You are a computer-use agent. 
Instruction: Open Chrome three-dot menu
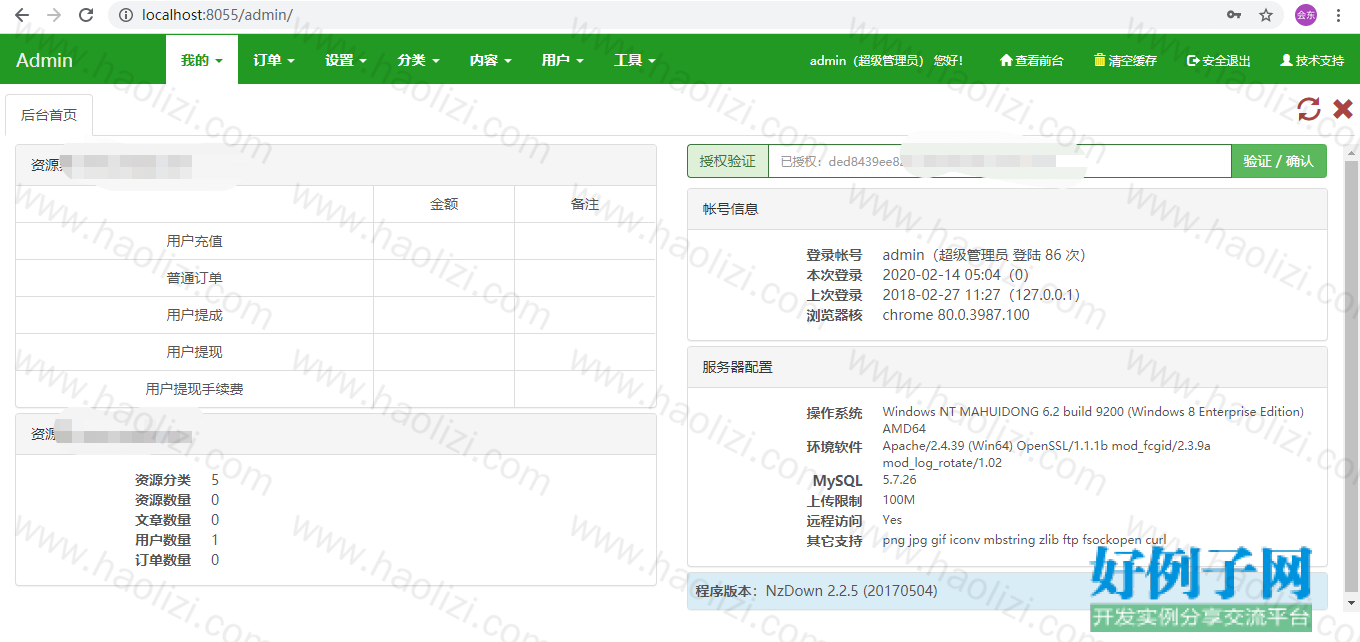[x=1339, y=15]
